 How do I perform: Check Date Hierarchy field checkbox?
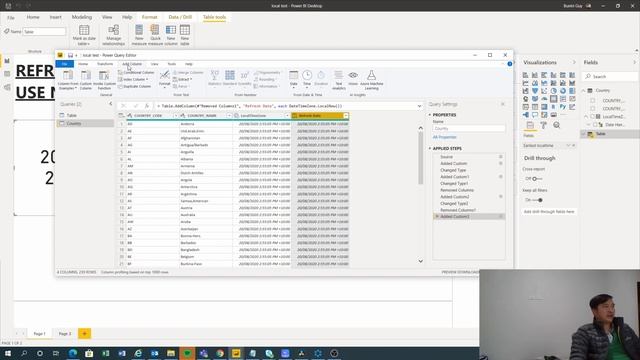(x=595, y=125)
